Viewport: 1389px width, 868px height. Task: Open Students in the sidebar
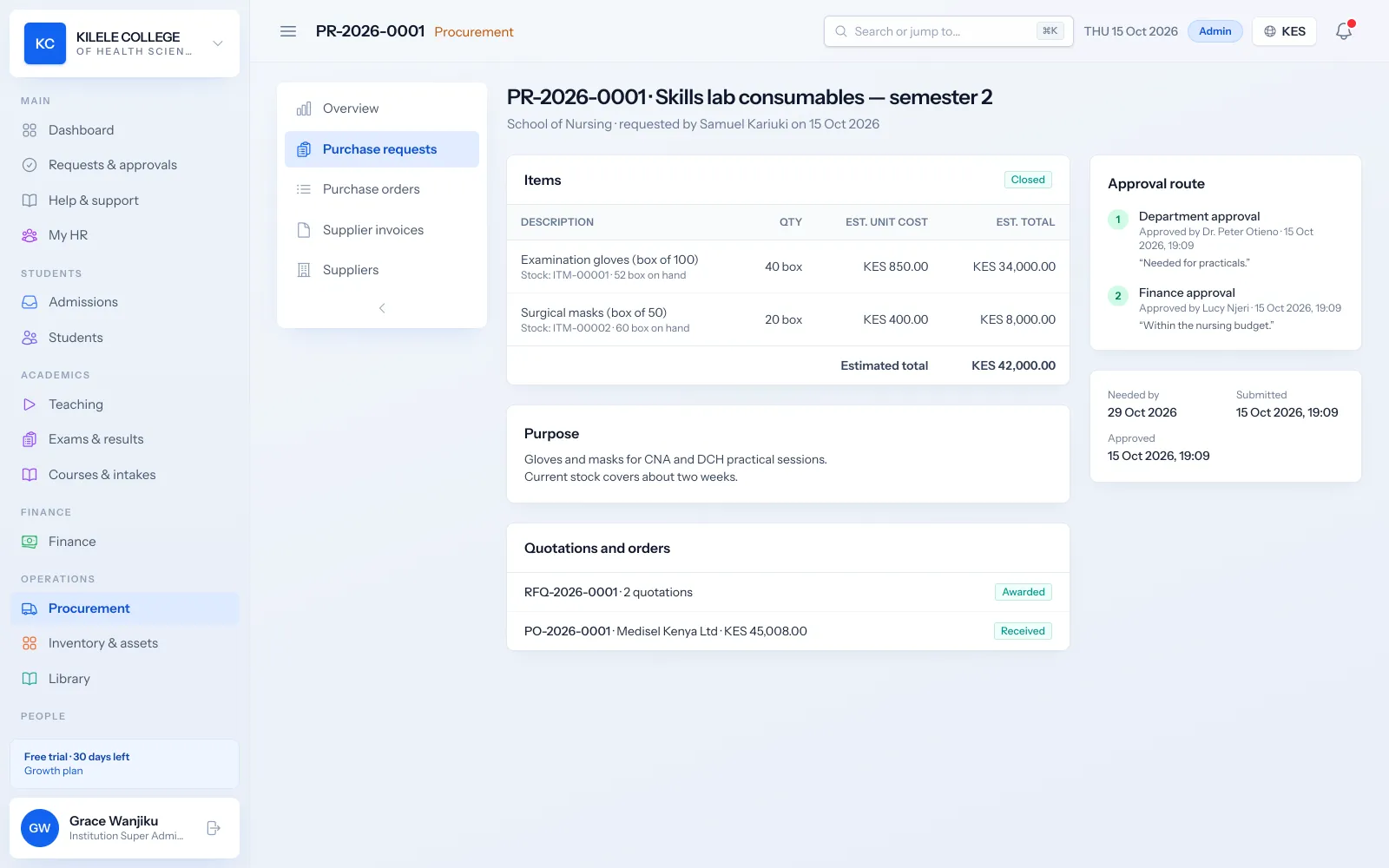(124, 338)
